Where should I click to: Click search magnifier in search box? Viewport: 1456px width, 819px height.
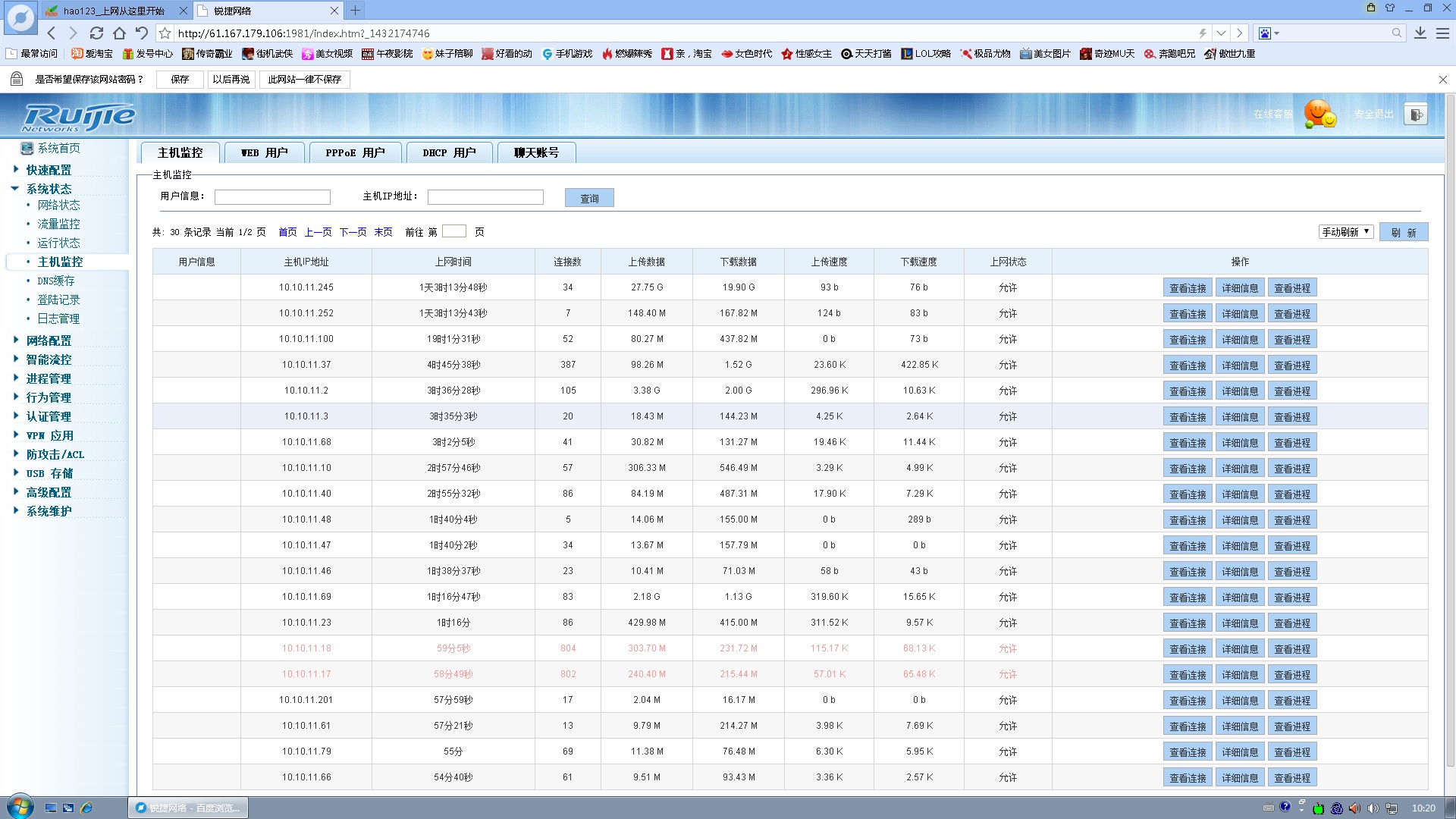[x=1396, y=33]
